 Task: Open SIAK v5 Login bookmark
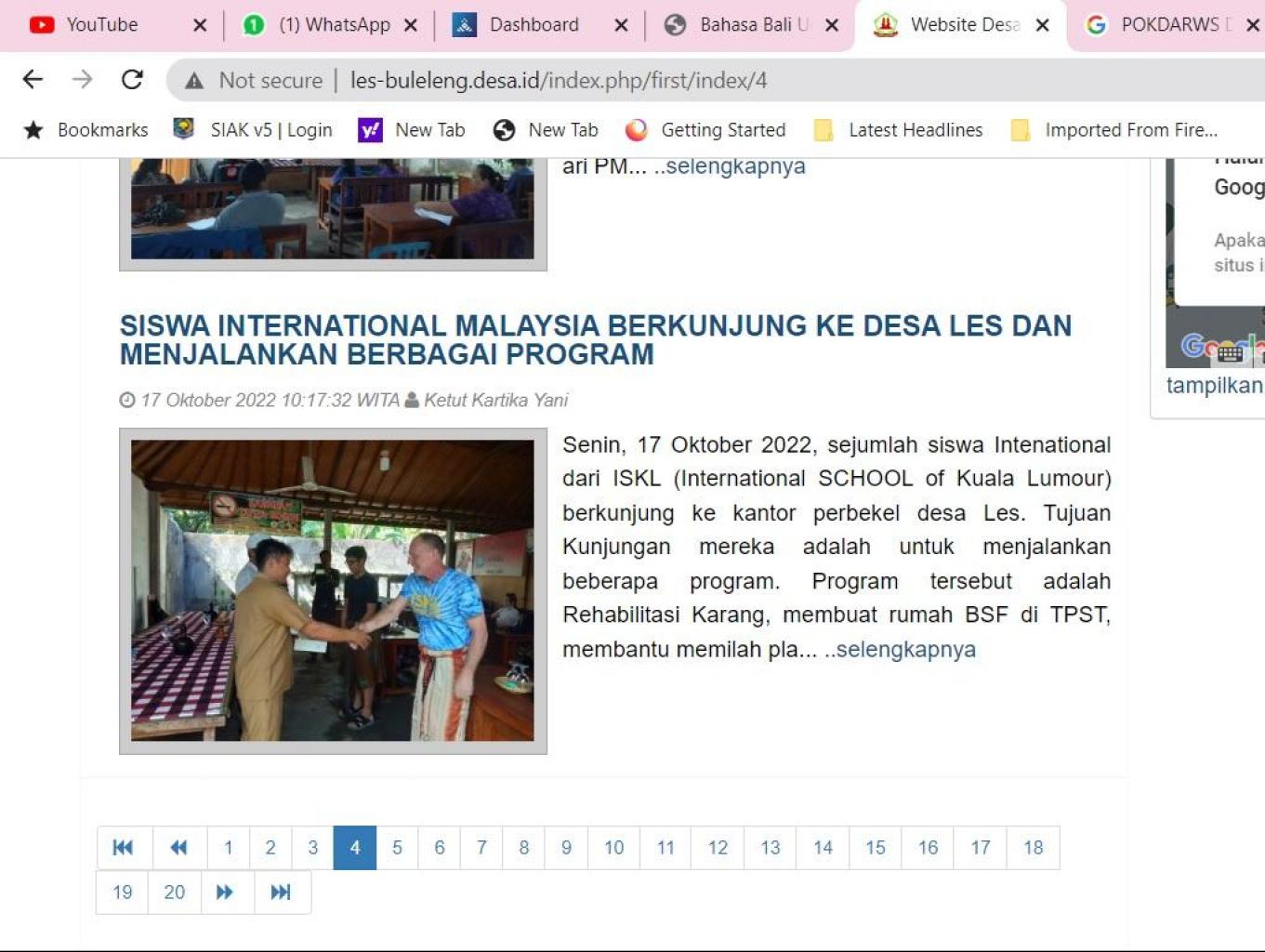(x=253, y=130)
